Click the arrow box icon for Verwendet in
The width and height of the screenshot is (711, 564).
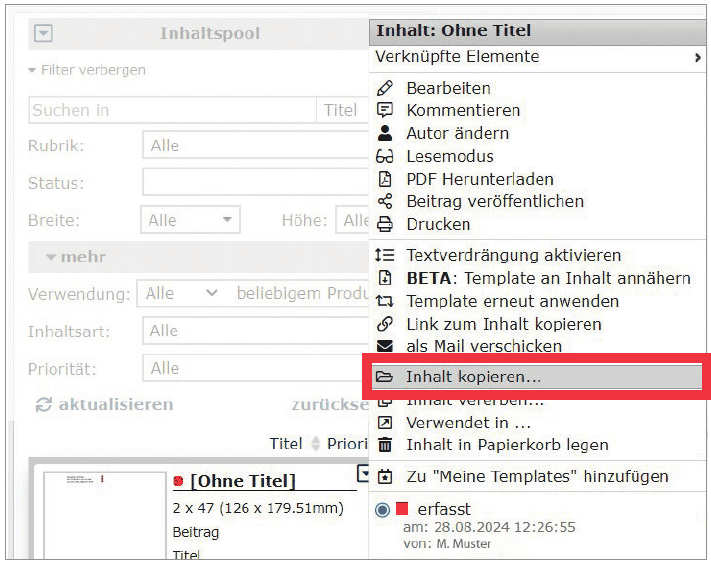[x=385, y=423]
